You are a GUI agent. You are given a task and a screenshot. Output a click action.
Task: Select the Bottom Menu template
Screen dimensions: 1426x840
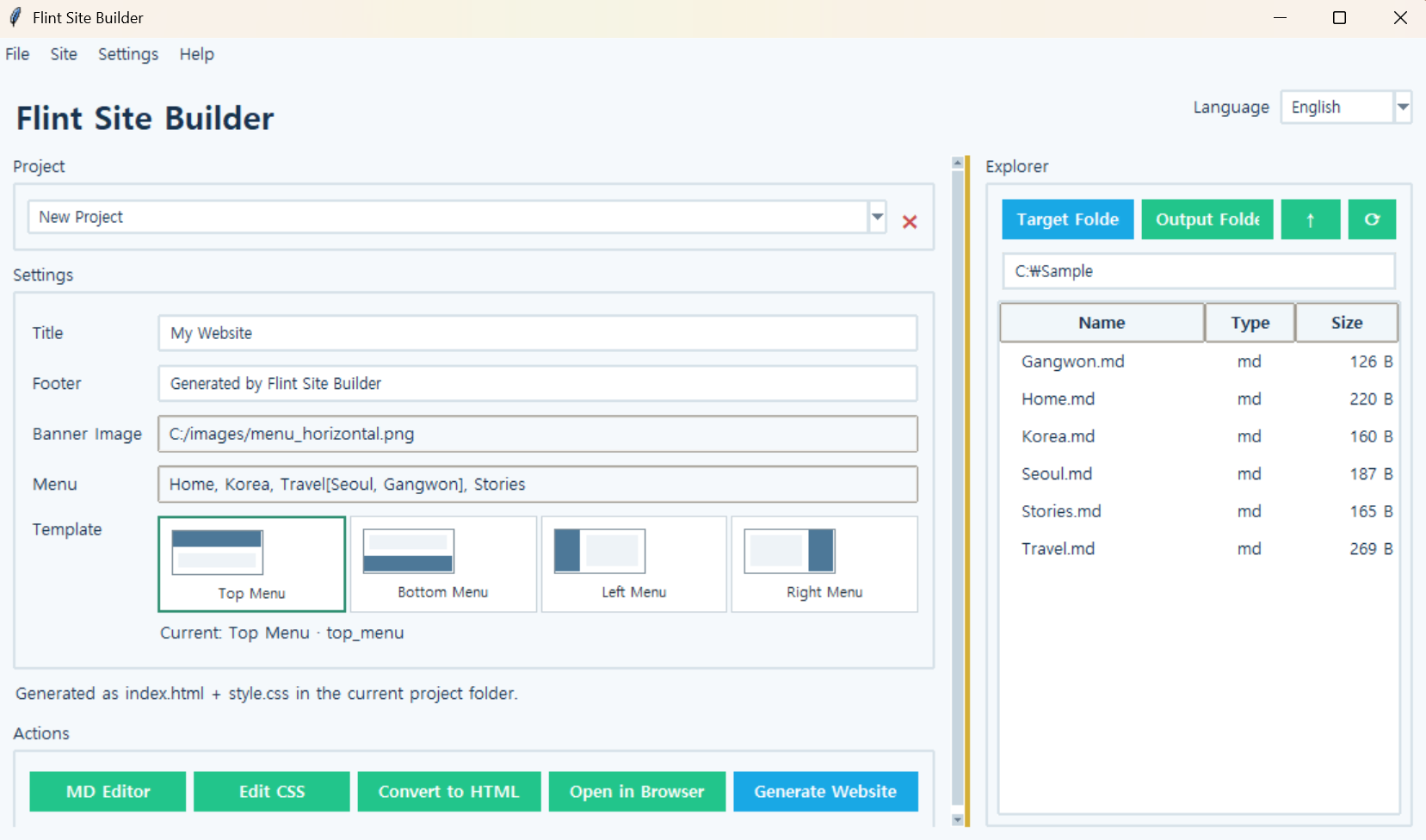(443, 564)
